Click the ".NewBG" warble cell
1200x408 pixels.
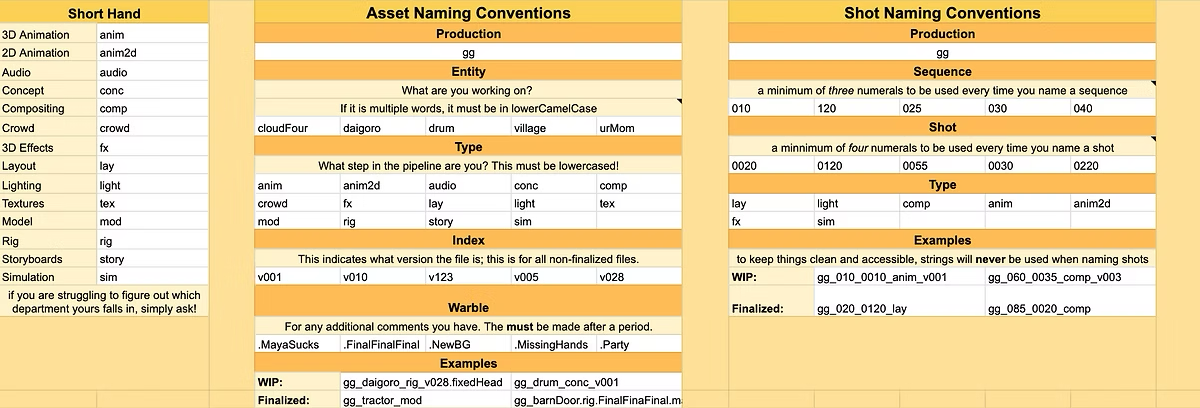[x=468, y=345]
